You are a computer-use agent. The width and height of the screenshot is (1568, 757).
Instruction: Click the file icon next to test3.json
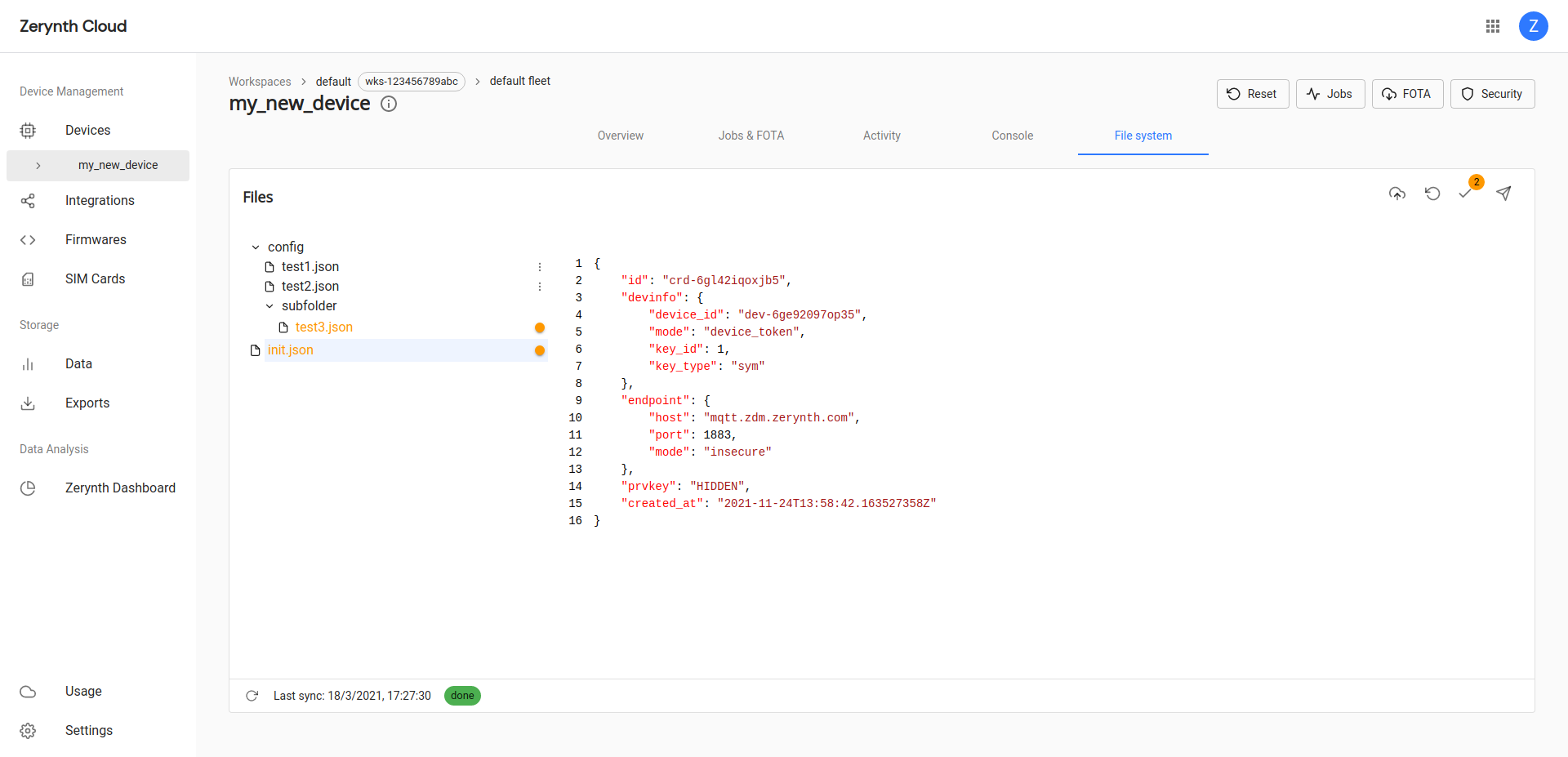[x=283, y=327]
